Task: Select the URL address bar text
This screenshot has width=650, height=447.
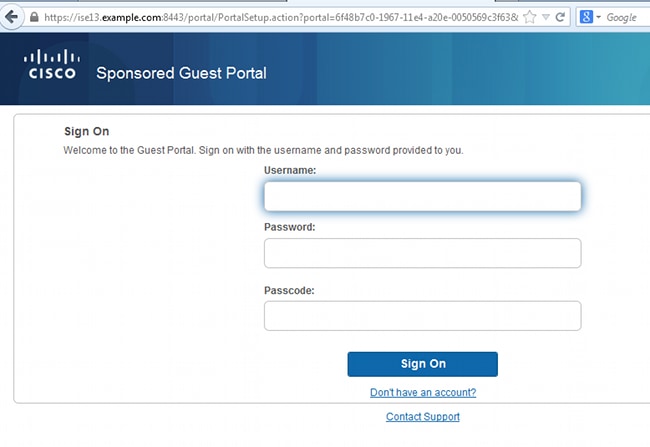Action: (x=281, y=17)
